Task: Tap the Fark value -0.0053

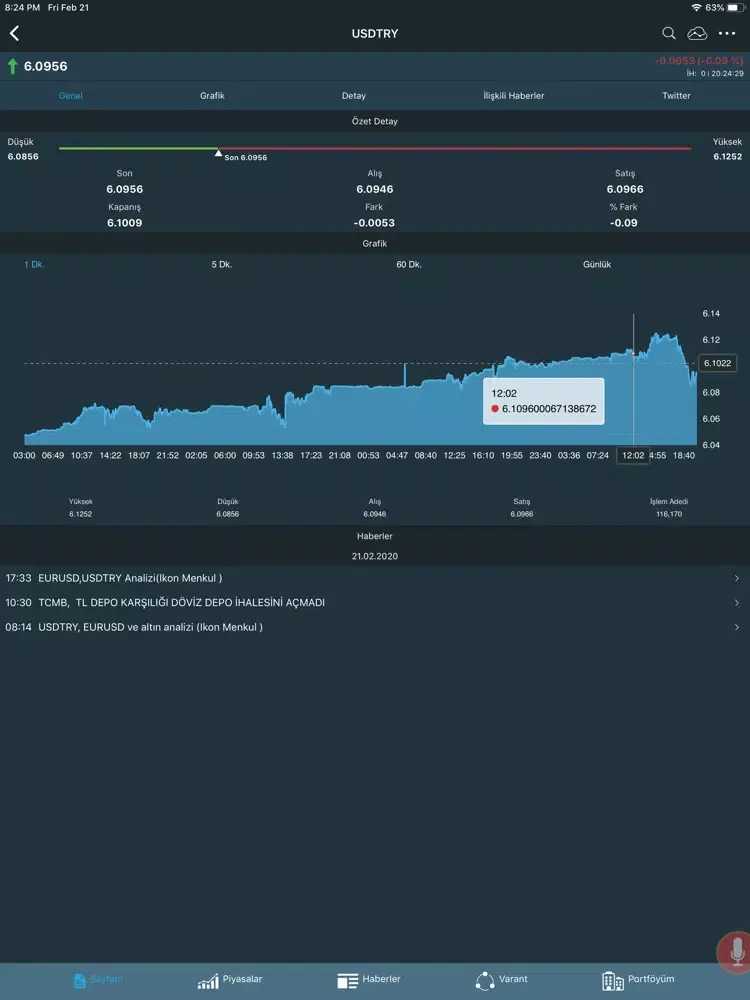Action: tap(374, 223)
